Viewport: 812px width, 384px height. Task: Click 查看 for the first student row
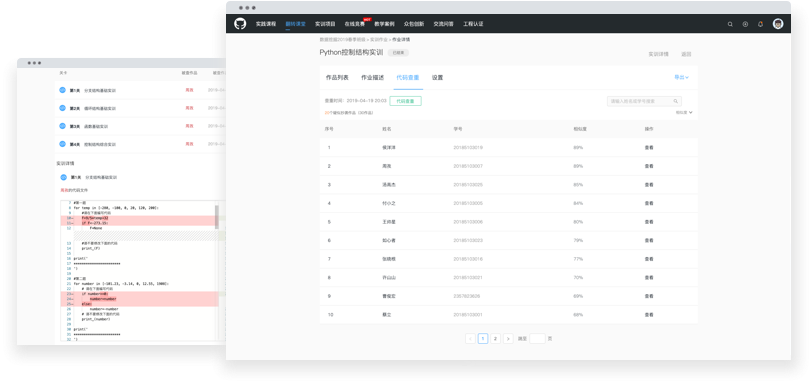pyautogui.click(x=649, y=147)
